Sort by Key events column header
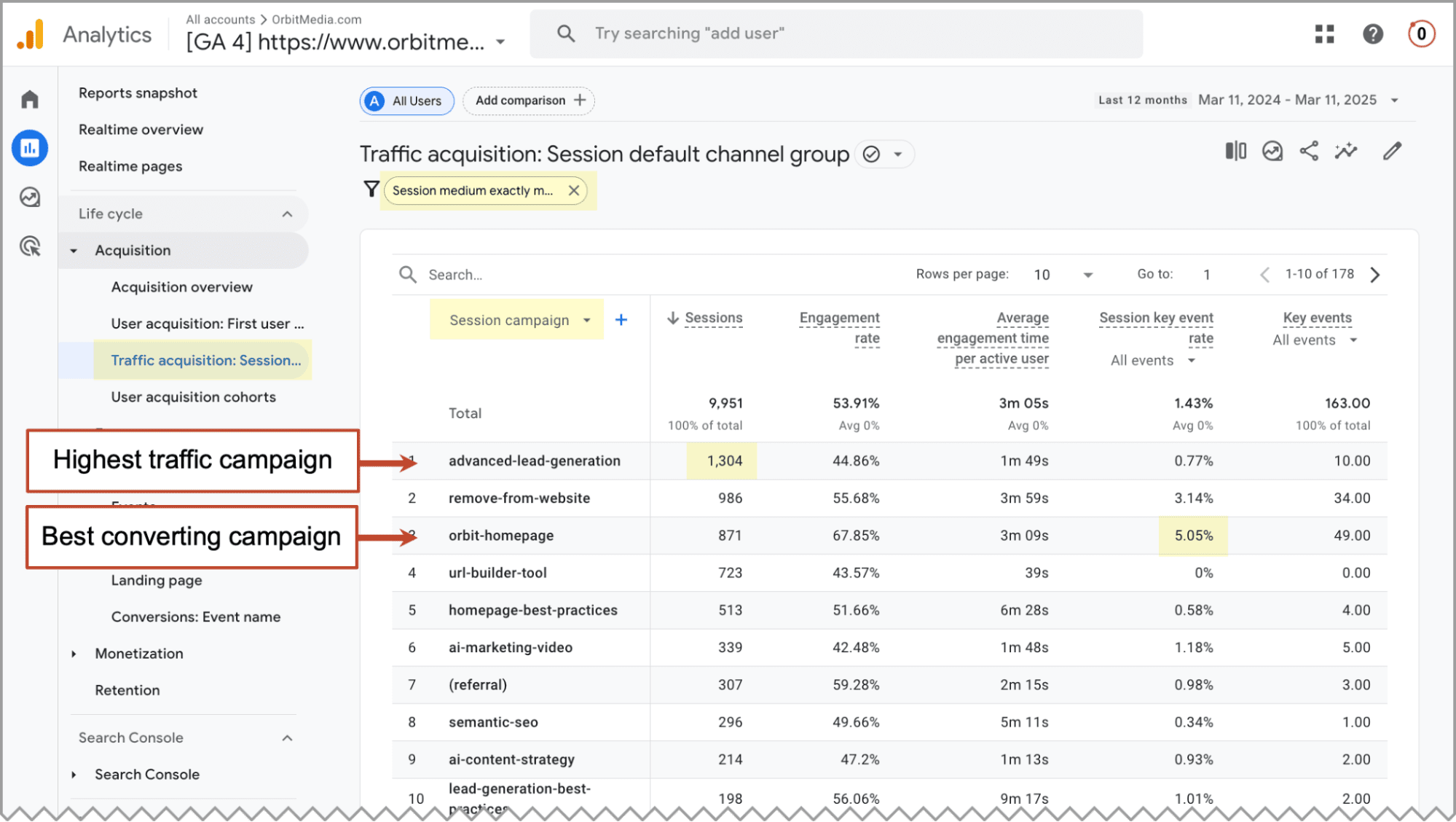Screen dimensions: 1456x822 (1317, 318)
